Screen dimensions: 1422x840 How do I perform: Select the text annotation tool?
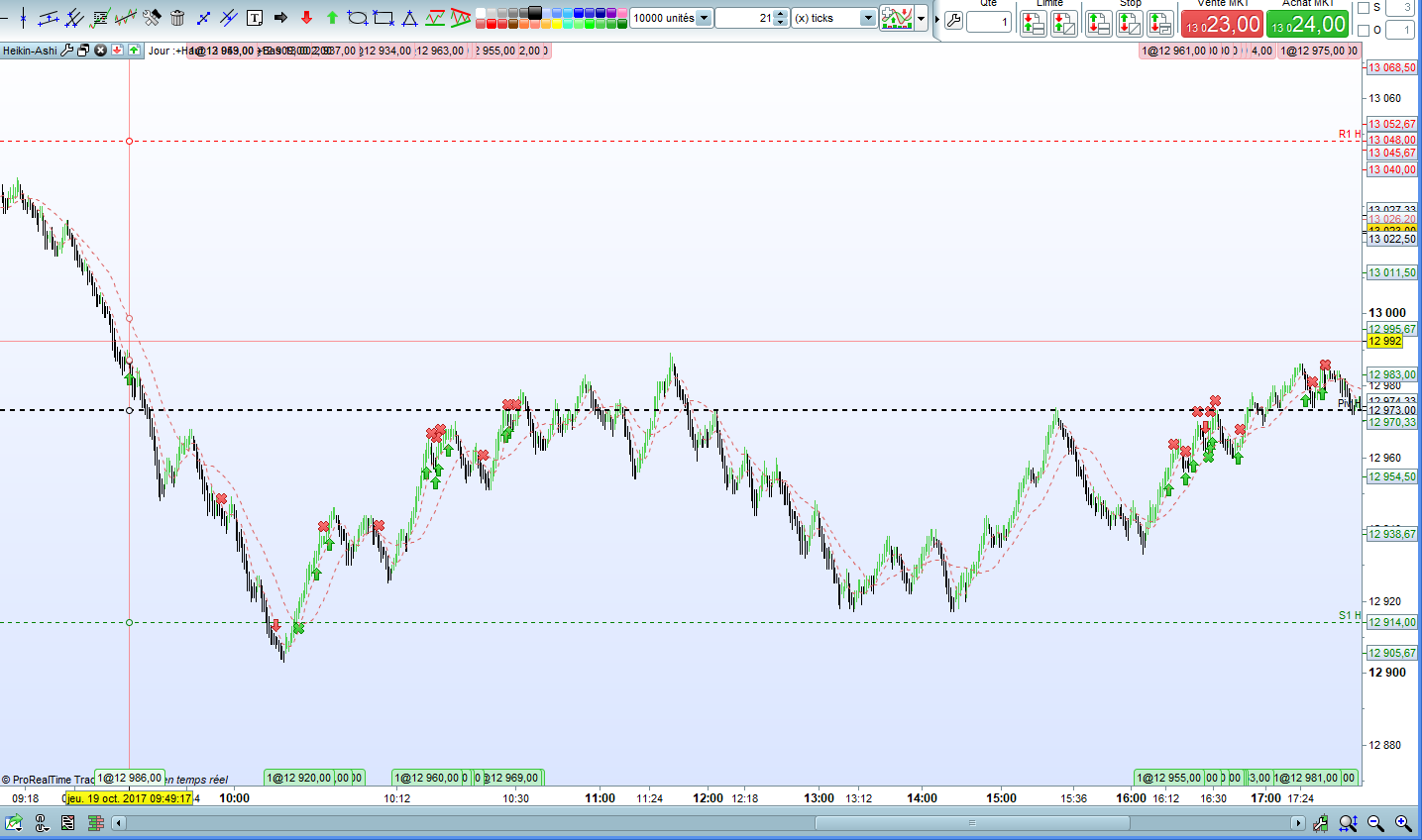pos(255,18)
